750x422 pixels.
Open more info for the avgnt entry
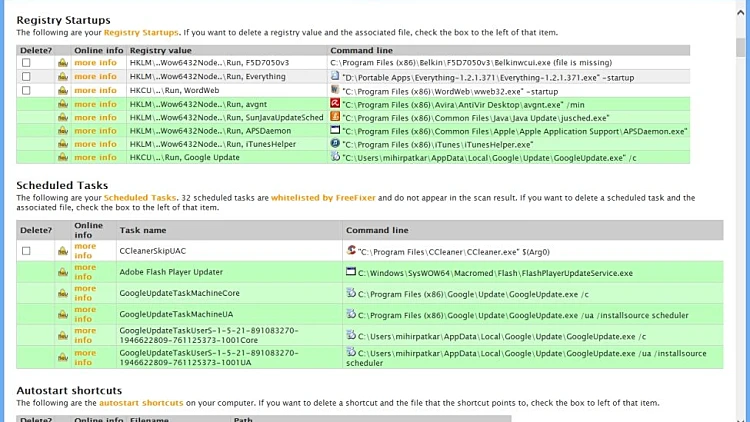[95, 103]
